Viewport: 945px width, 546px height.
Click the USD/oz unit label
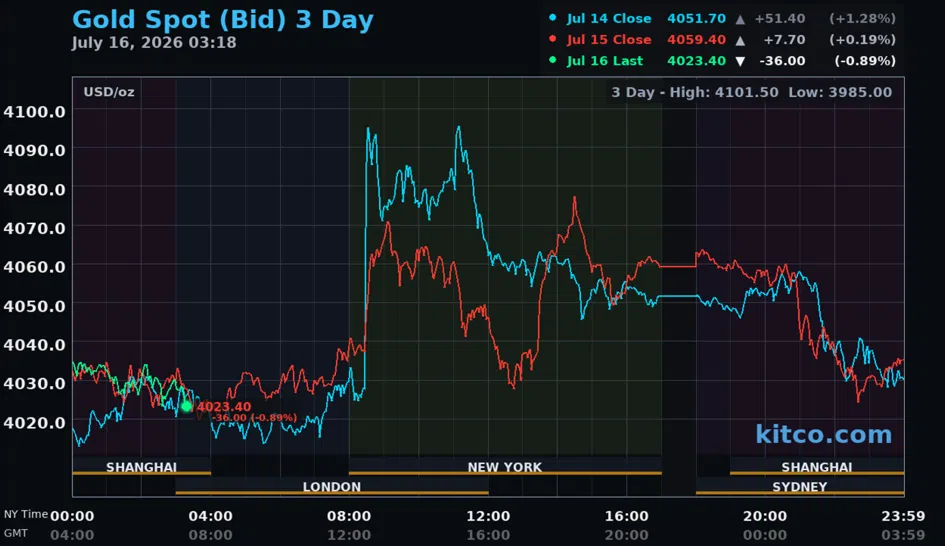(x=109, y=92)
